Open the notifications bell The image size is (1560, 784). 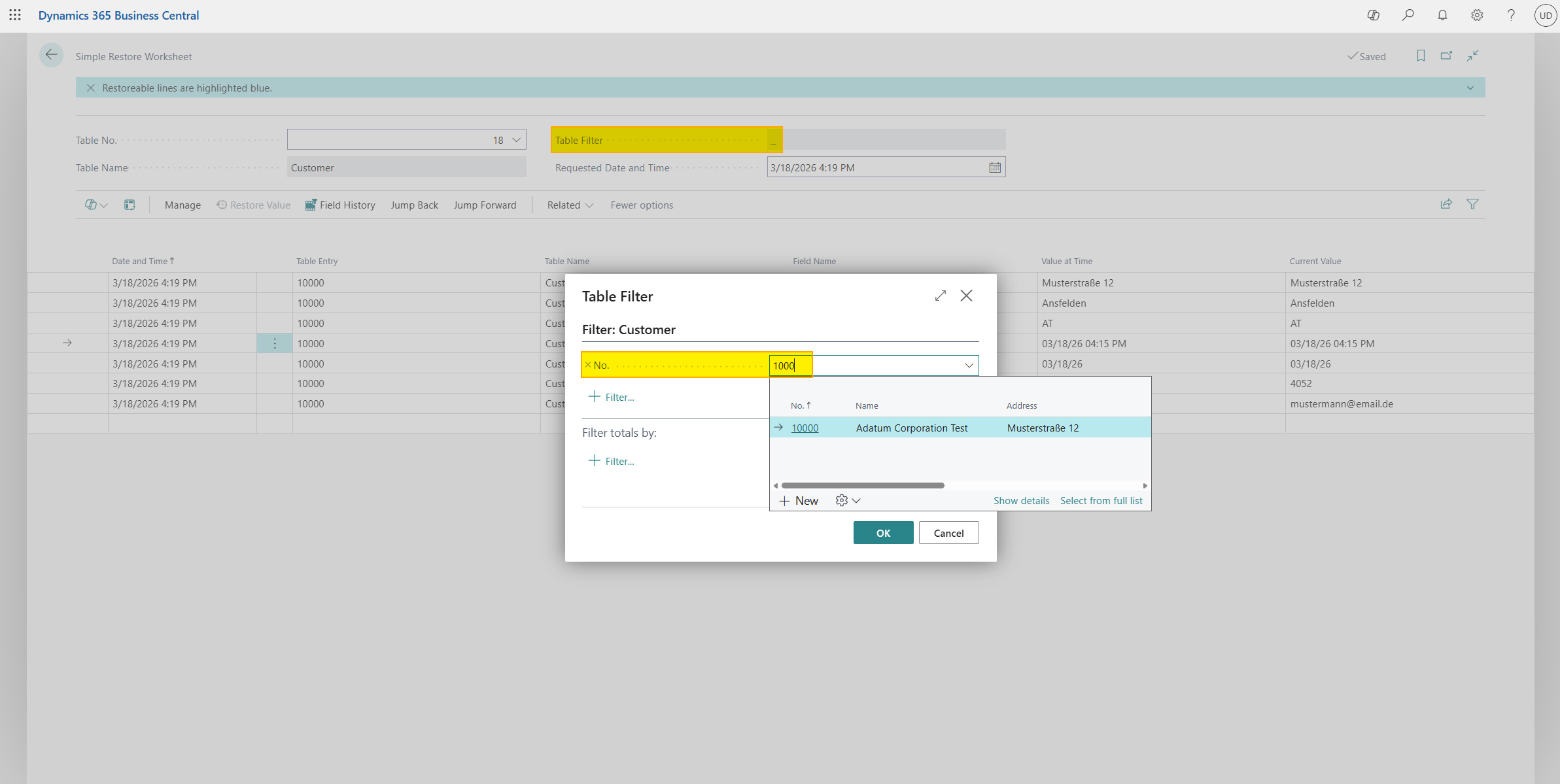(x=1442, y=15)
